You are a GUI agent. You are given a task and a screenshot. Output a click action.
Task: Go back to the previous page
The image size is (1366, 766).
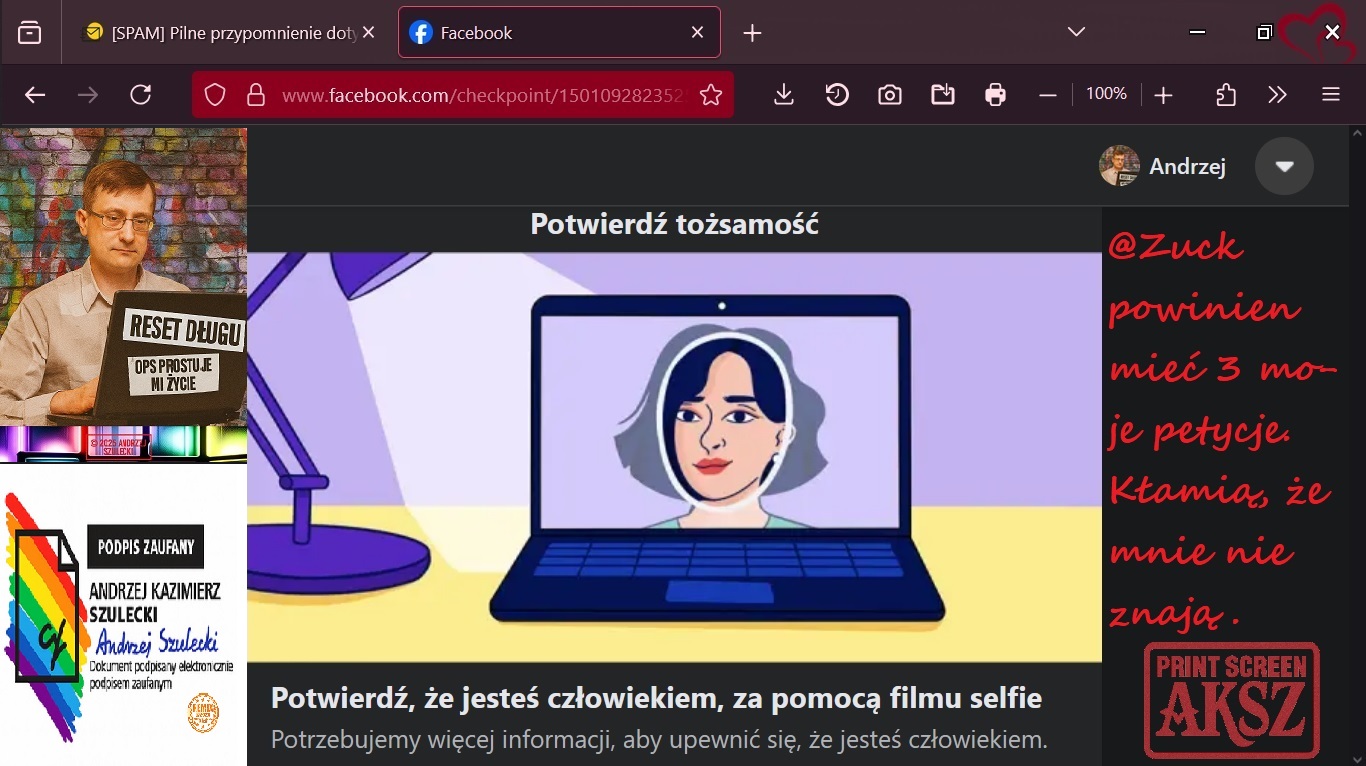(x=35, y=95)
